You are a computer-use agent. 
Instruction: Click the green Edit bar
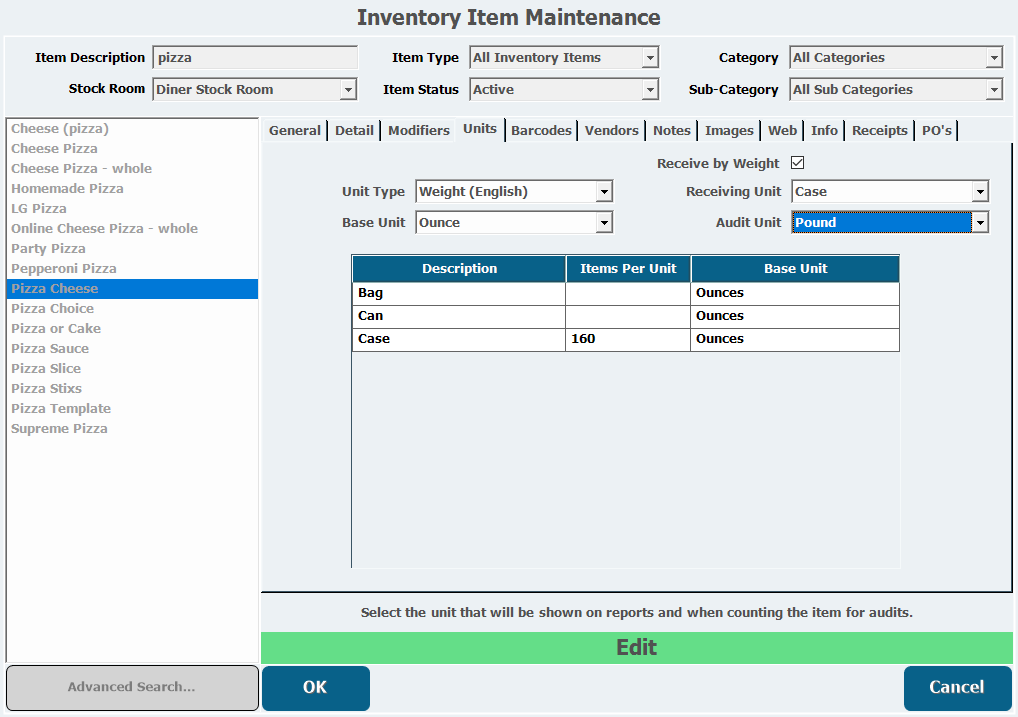pyautogui.click(x=636, y=647)
